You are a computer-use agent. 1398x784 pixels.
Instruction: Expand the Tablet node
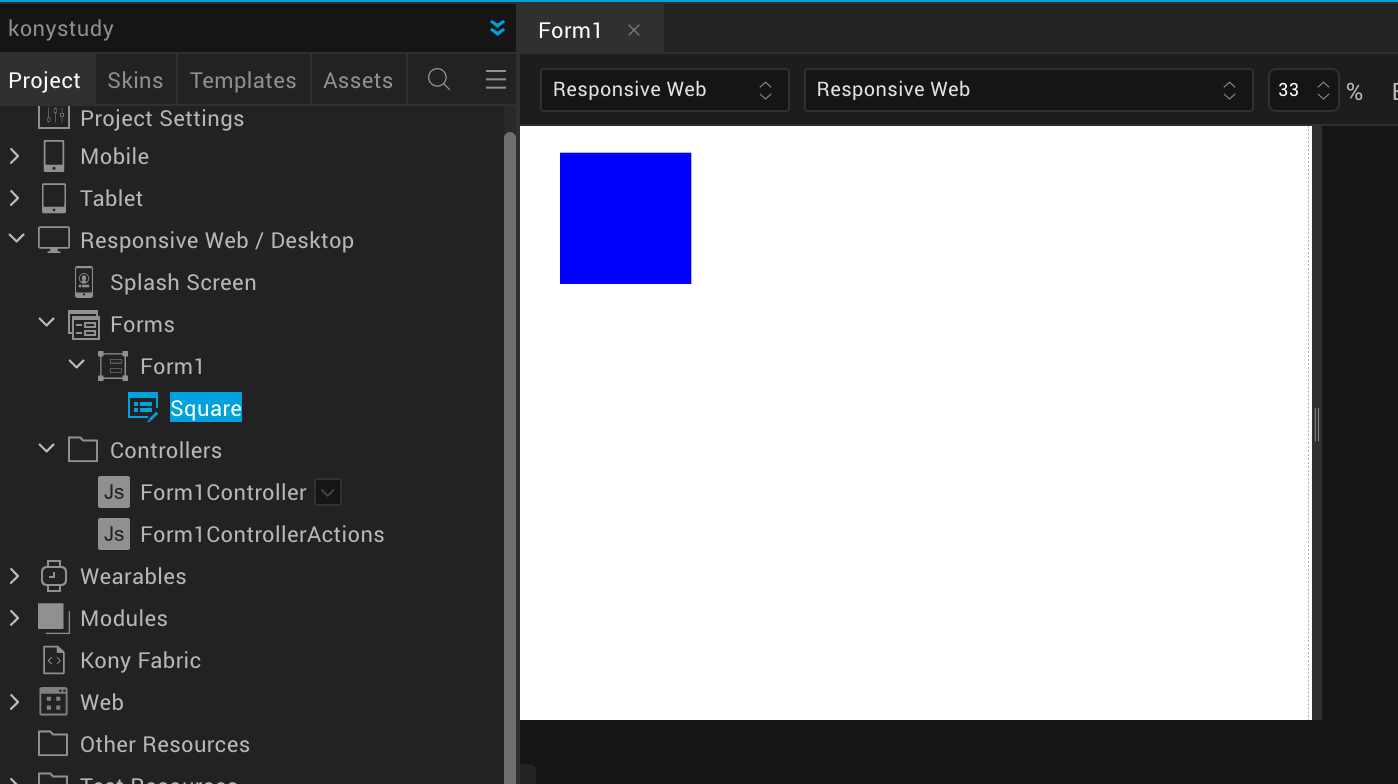(15, 198)
